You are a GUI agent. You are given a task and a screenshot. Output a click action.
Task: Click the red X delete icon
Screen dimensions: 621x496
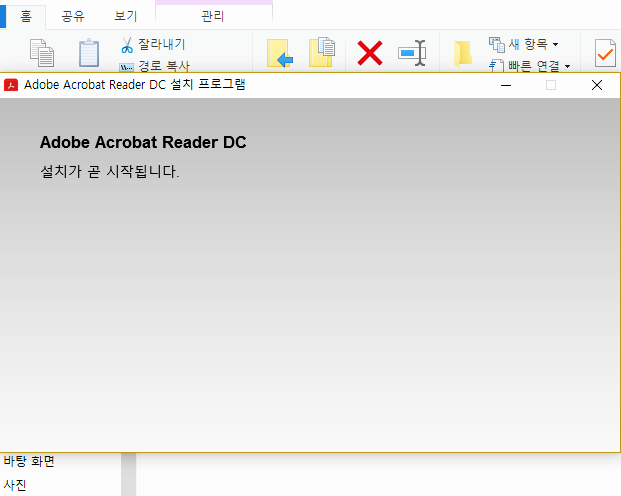click(x=370, y=53)
